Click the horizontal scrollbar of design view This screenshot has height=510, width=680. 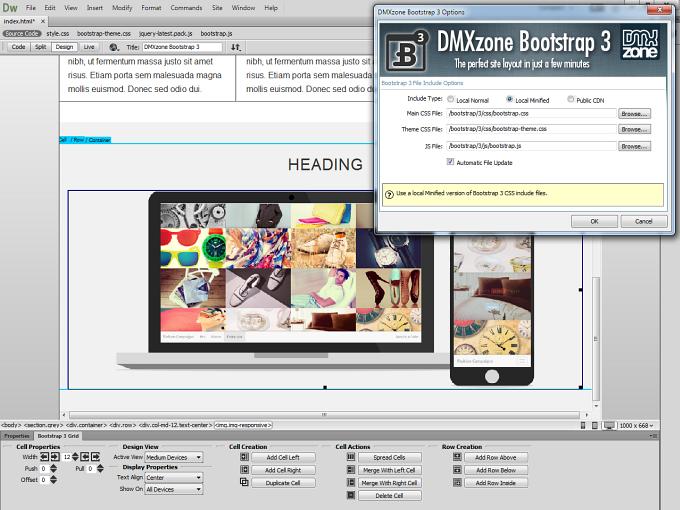(324, 415)
